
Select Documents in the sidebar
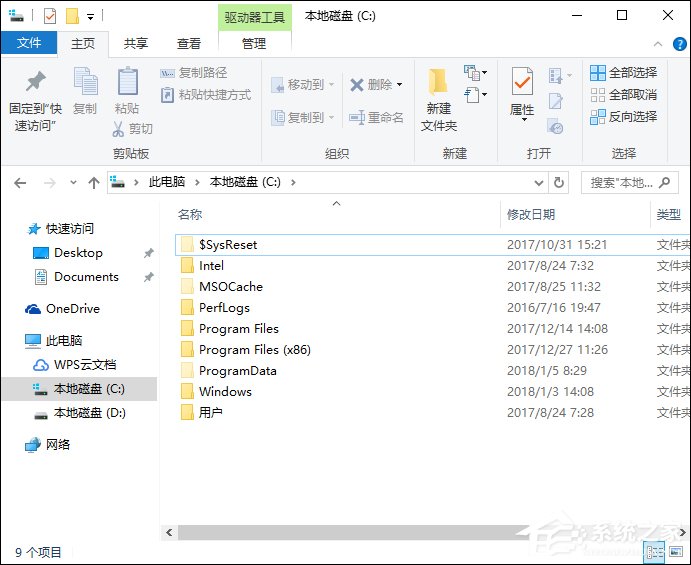click(x=77, y=277)
